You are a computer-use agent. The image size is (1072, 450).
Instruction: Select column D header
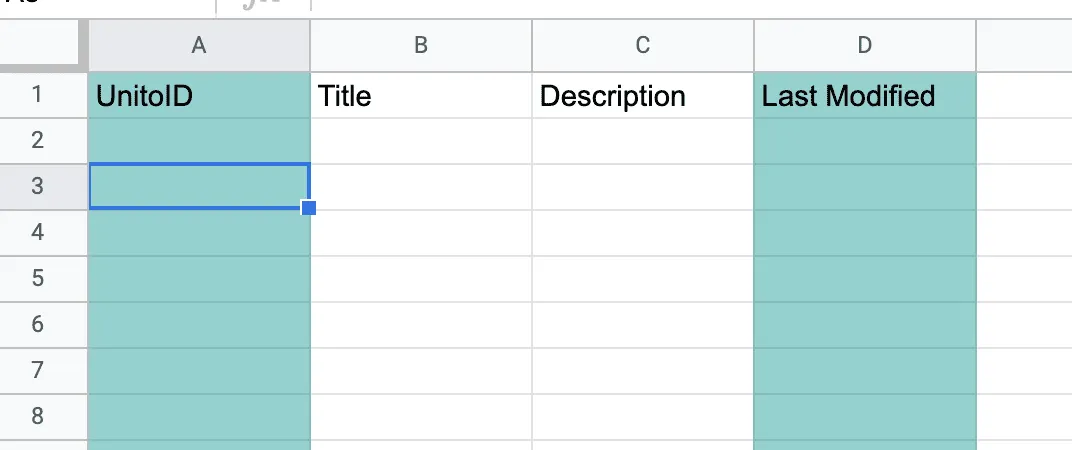pyautogui.click(x=865, y=45)
